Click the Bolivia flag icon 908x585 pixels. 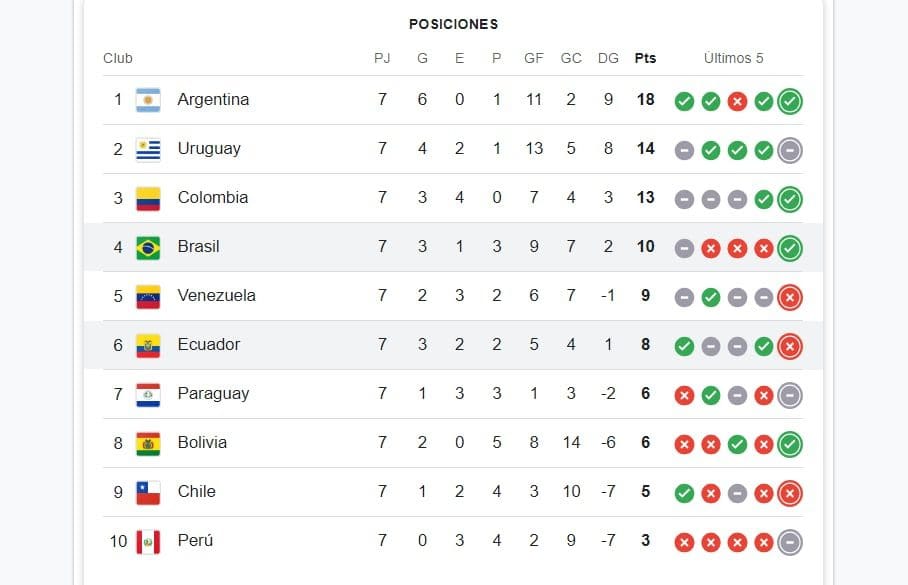tap(148, 443)
